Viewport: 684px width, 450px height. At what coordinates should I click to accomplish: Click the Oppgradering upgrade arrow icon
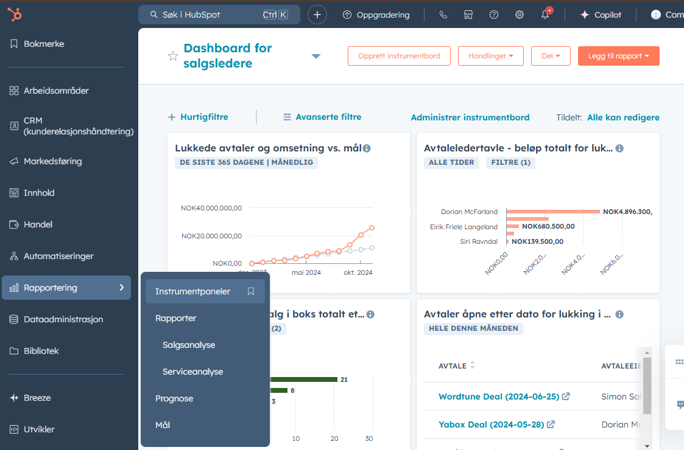click(347, 15)
